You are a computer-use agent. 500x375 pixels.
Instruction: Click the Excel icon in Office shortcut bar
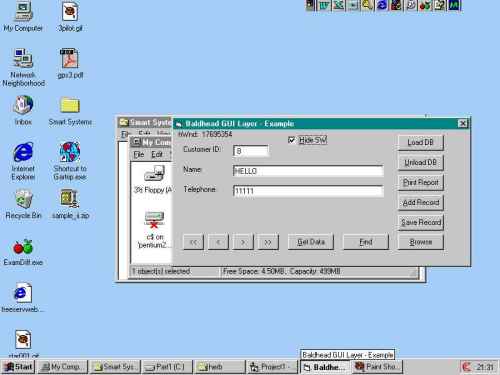pos(338,5)
